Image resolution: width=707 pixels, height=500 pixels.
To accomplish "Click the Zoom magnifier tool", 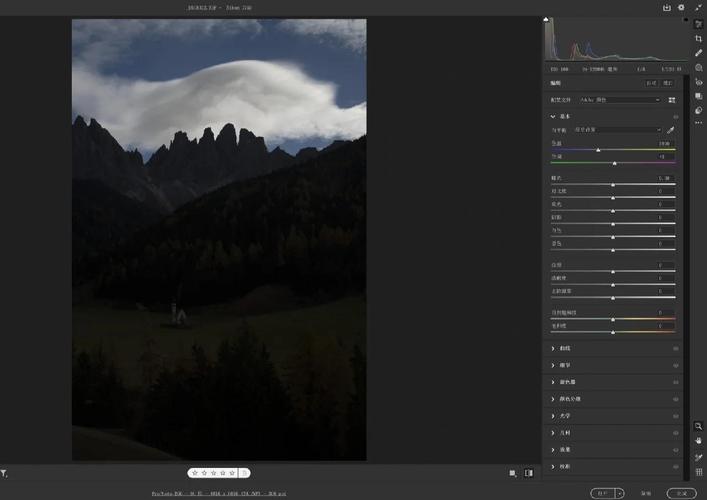I will 698,425.
